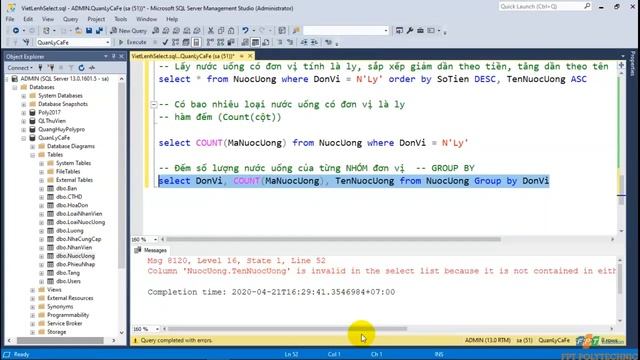Open the Window menu

[147, 19]
